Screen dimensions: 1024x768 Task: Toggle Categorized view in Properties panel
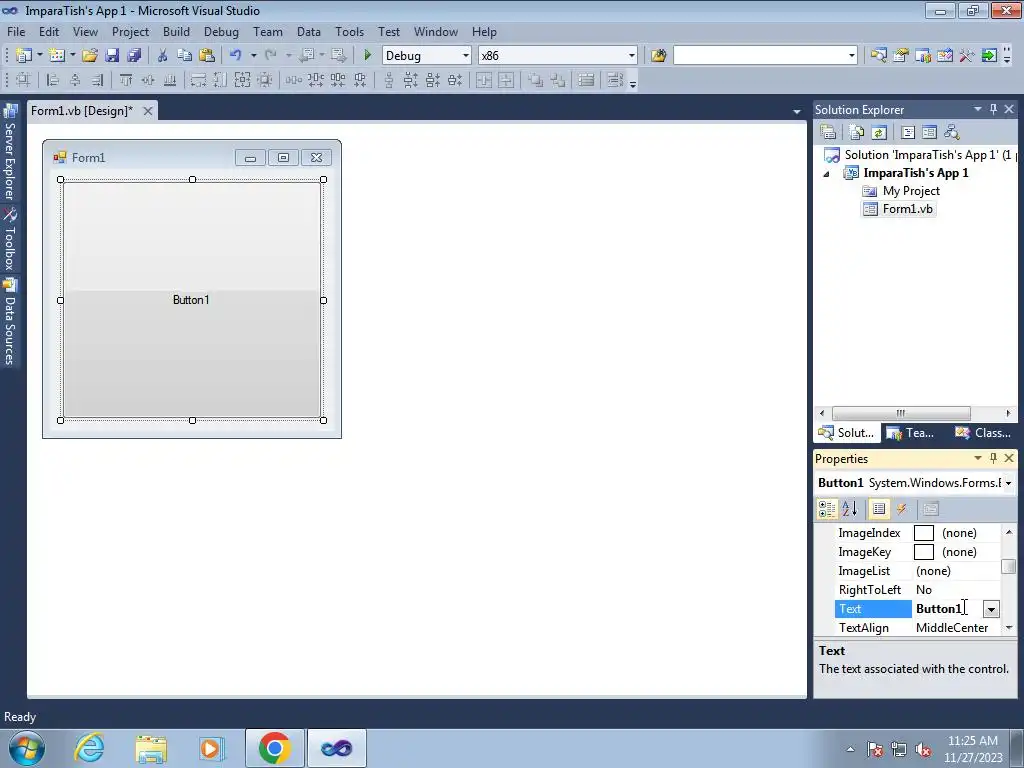click(827, 509)
